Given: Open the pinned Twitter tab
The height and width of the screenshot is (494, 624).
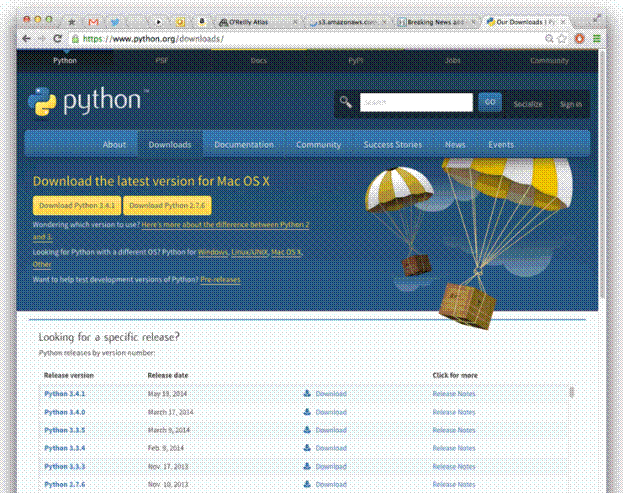Looking at the screenshot, I should point(115,22).
